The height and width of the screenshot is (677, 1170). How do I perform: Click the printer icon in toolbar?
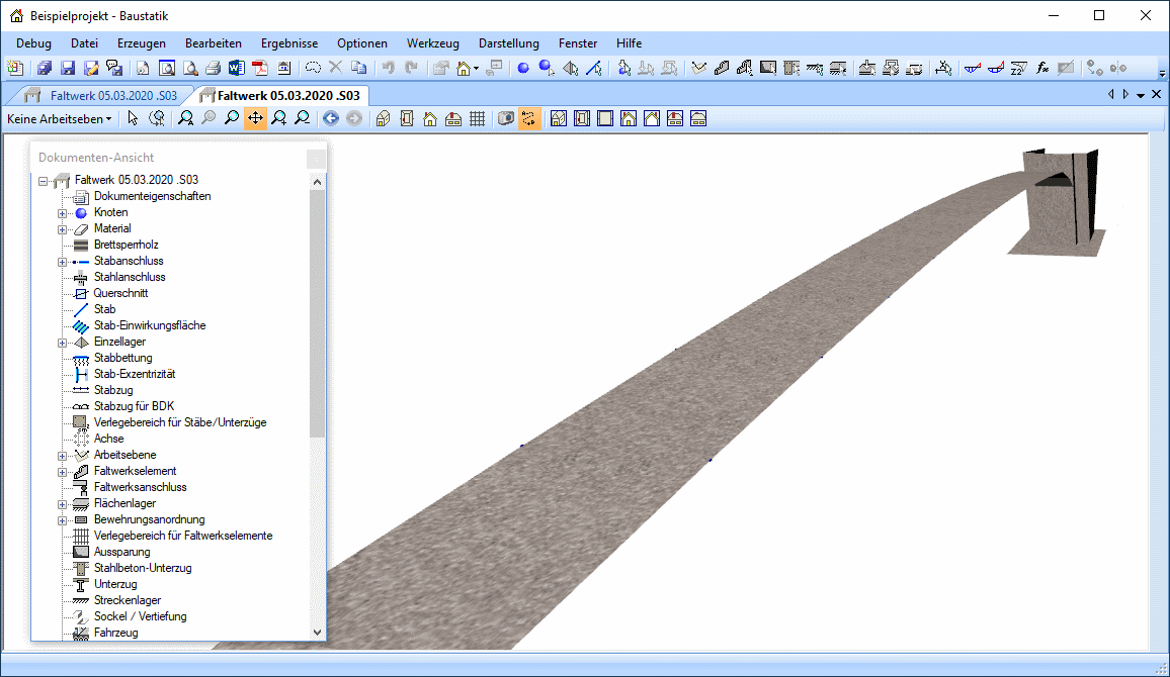tap(212, 68)
